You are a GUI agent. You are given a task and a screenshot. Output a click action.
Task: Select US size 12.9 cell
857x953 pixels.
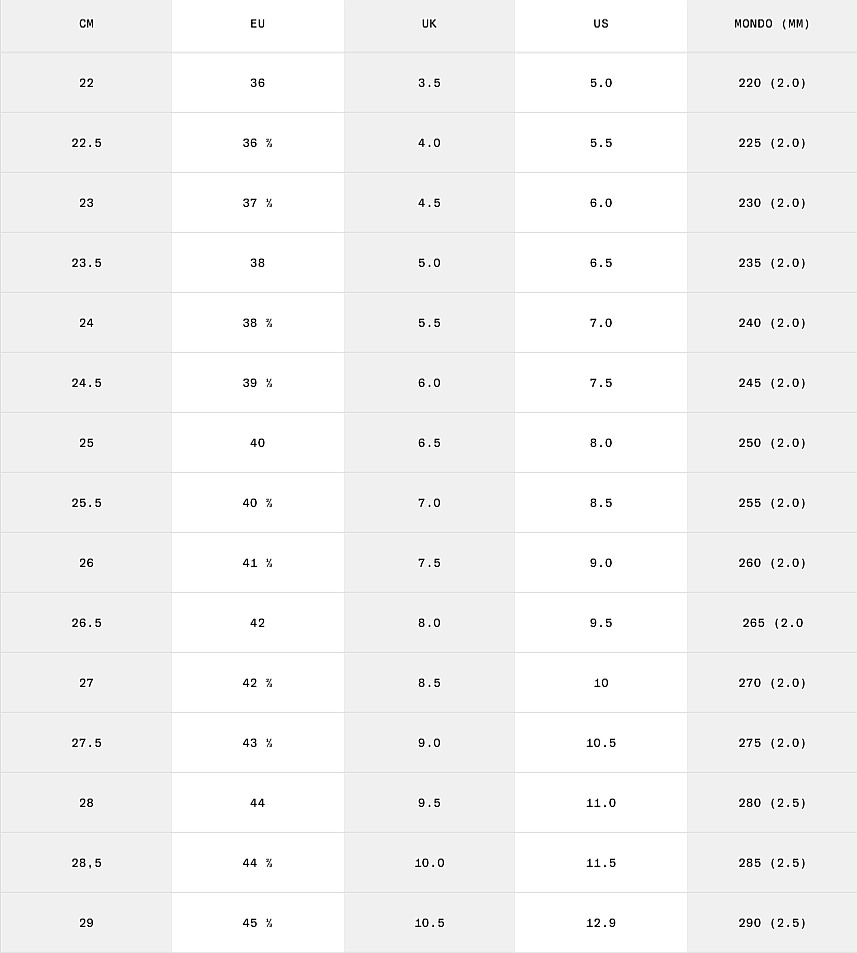click(601, 923)
